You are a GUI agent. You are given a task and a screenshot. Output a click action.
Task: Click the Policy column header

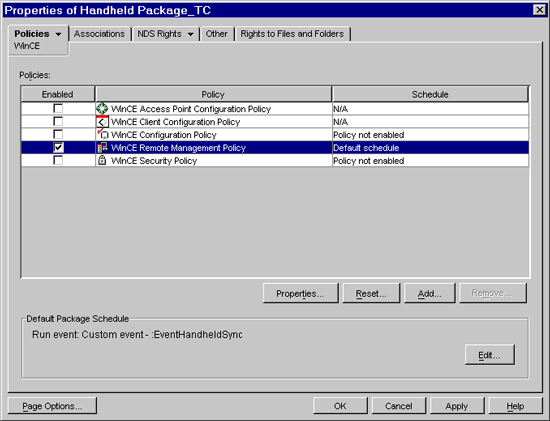click(x=213, y=94)
